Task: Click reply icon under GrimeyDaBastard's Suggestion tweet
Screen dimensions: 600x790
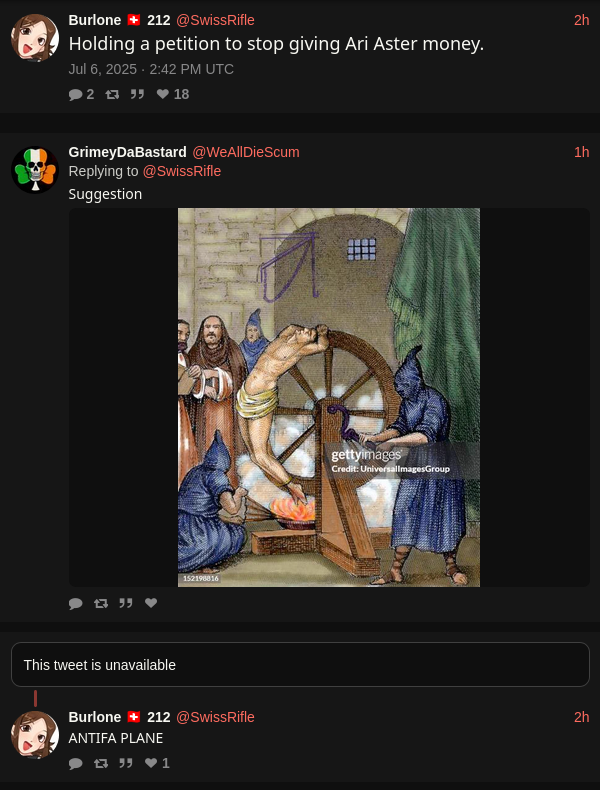Action: click(76, 603)
